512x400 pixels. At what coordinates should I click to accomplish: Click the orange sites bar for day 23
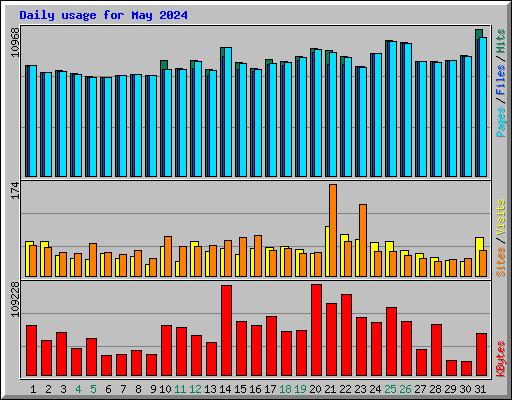(x=363, y=240)
